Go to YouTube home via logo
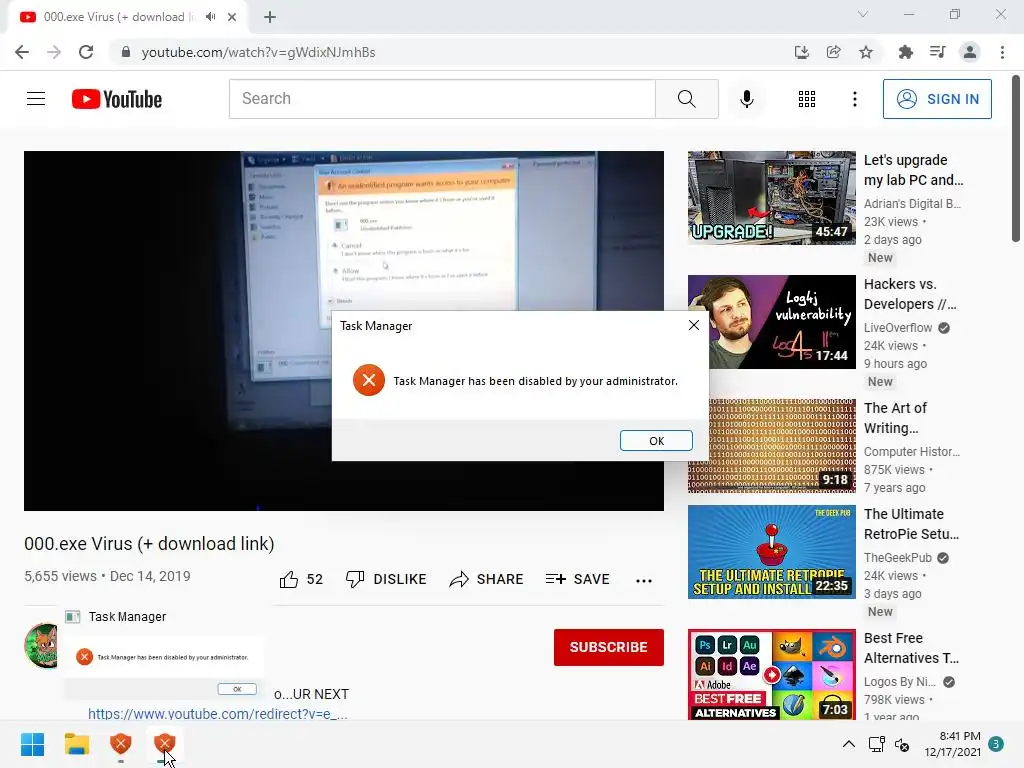 117,99
